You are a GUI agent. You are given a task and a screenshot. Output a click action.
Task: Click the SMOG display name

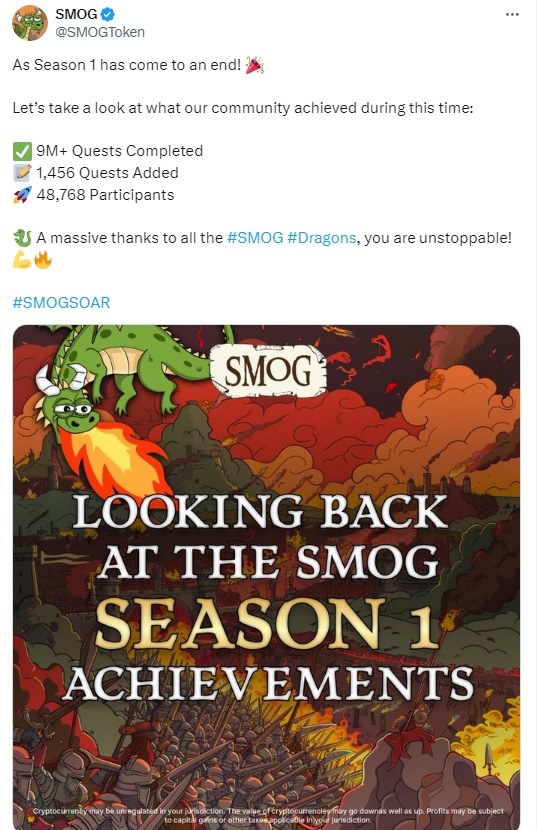point(76,14)
